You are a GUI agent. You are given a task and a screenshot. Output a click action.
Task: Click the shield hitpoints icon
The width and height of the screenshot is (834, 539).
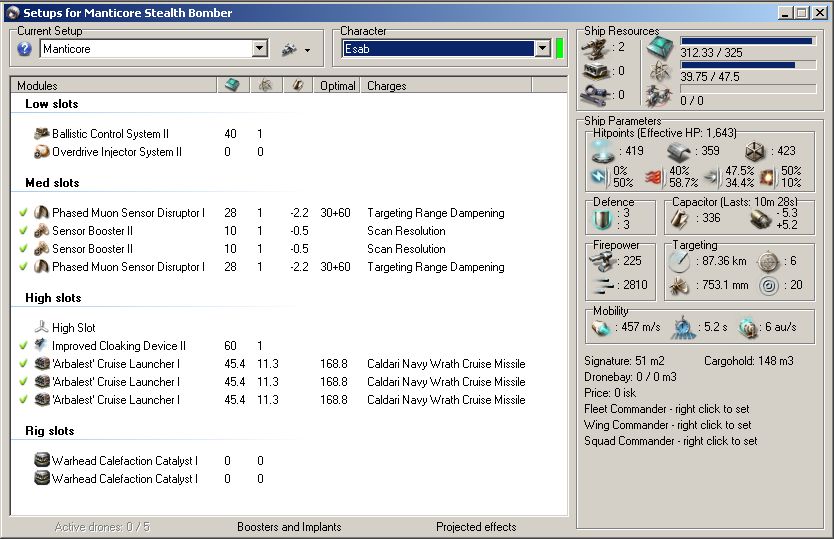[603, 151]
